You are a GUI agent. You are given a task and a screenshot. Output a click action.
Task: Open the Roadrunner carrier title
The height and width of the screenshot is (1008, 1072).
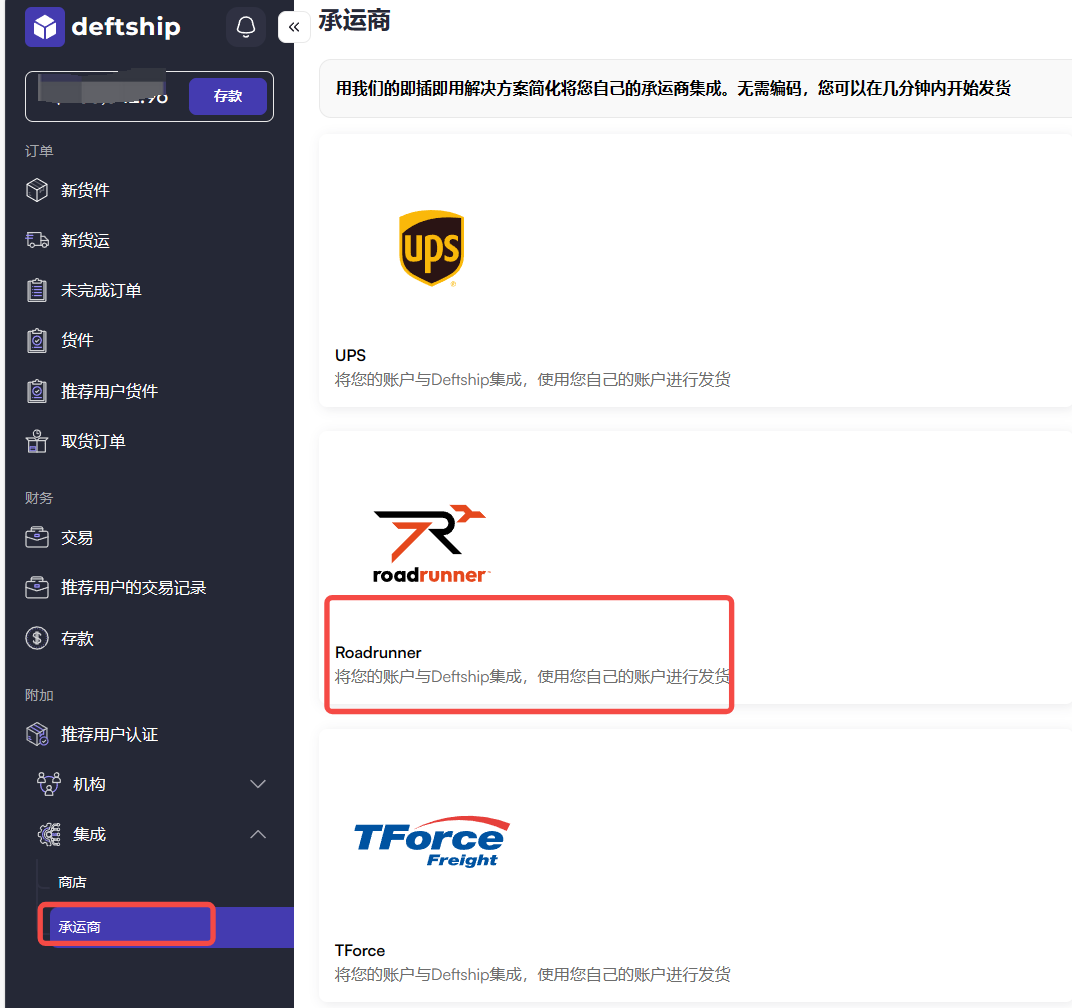[378, 652]
